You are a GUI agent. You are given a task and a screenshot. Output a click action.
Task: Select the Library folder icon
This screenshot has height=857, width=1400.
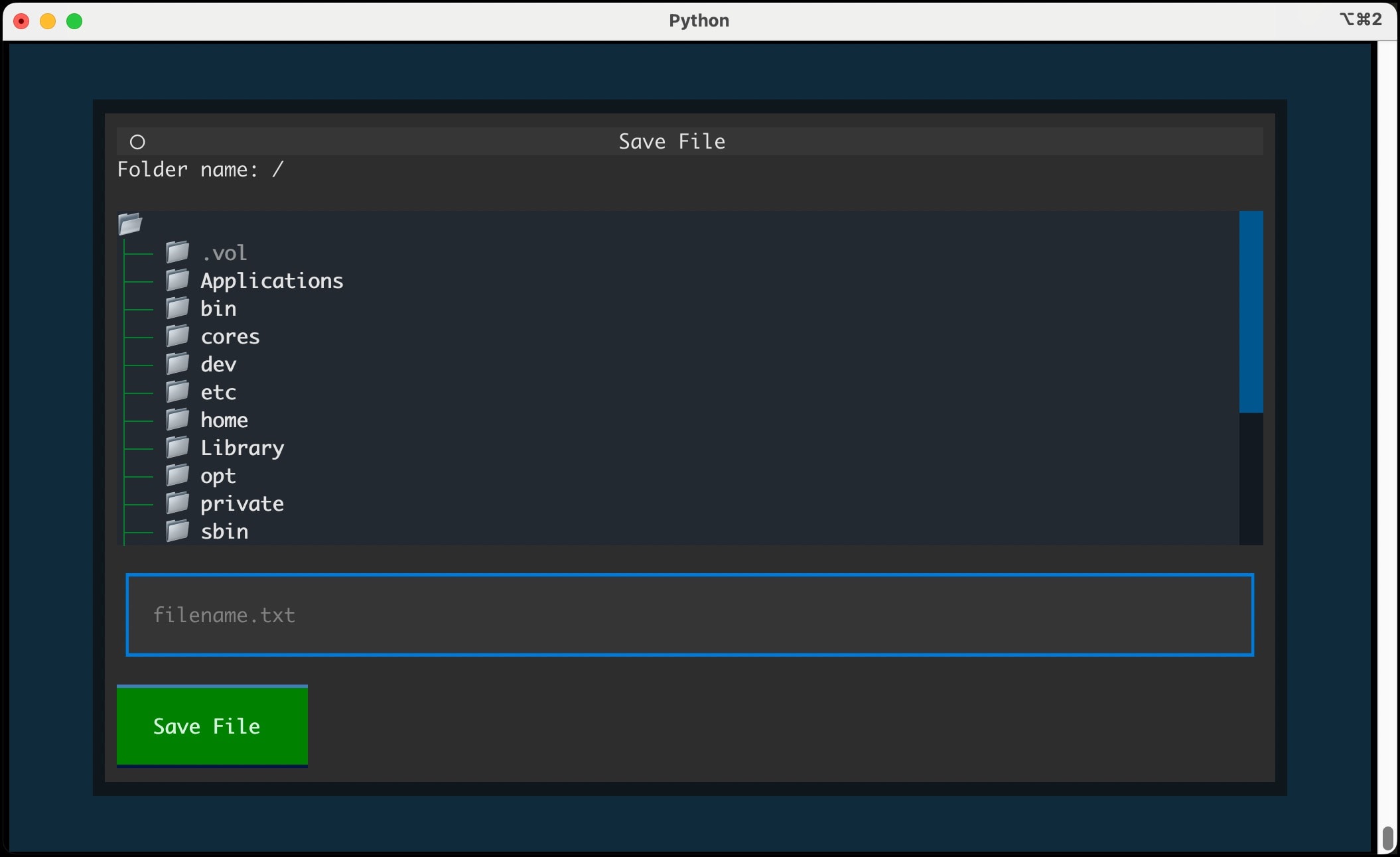coord(178,447)
